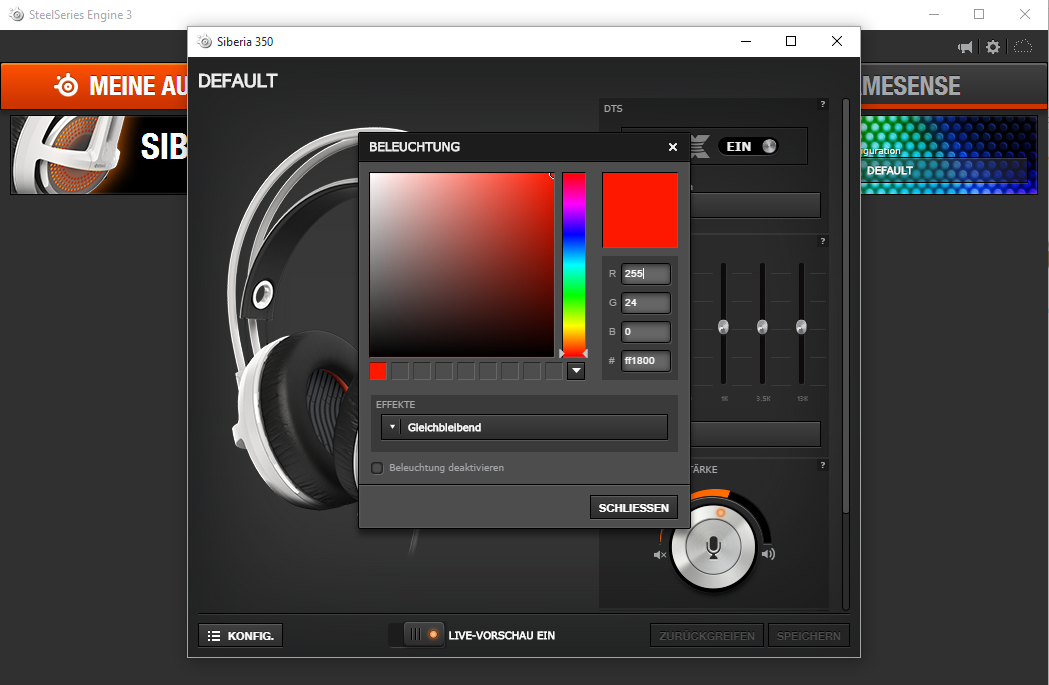The height and width of the screenshot is (685, 1049).
Task: Select the Siberia headset thumbnail in the Engine window
Action: pyautogui.click(x=99, y=155)
